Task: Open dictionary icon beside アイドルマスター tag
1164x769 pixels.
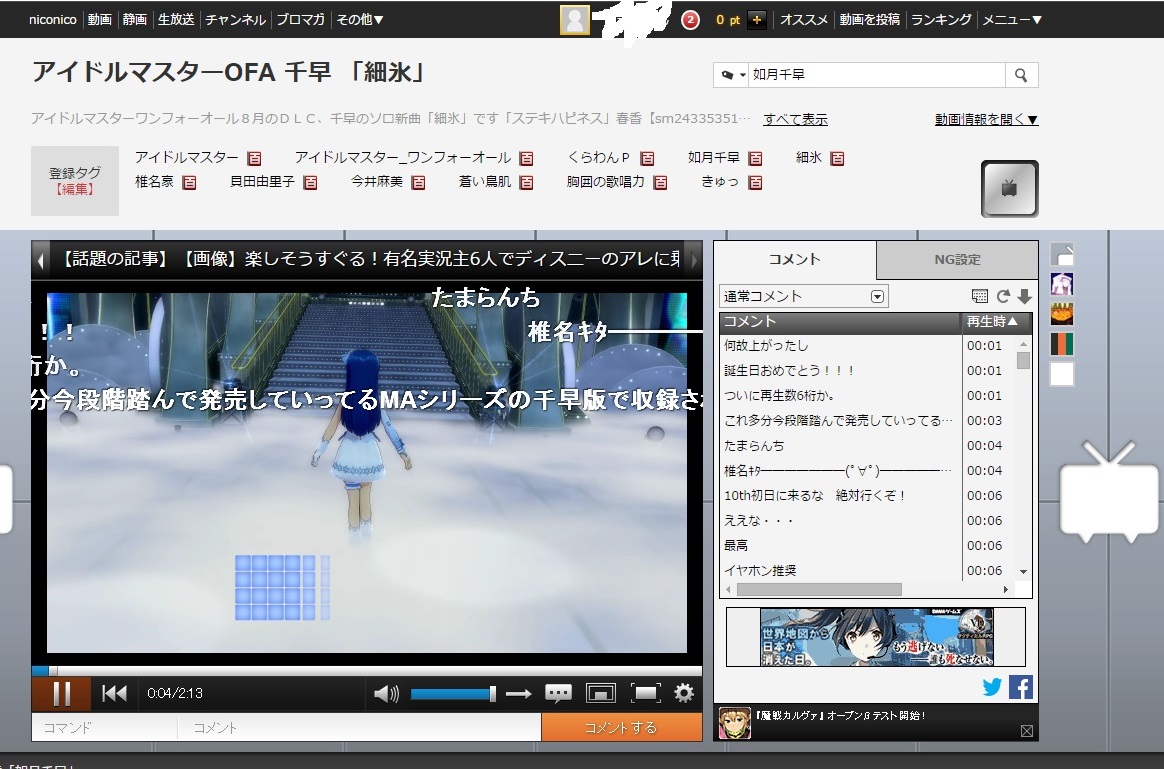Action: [x=255, y=158]
